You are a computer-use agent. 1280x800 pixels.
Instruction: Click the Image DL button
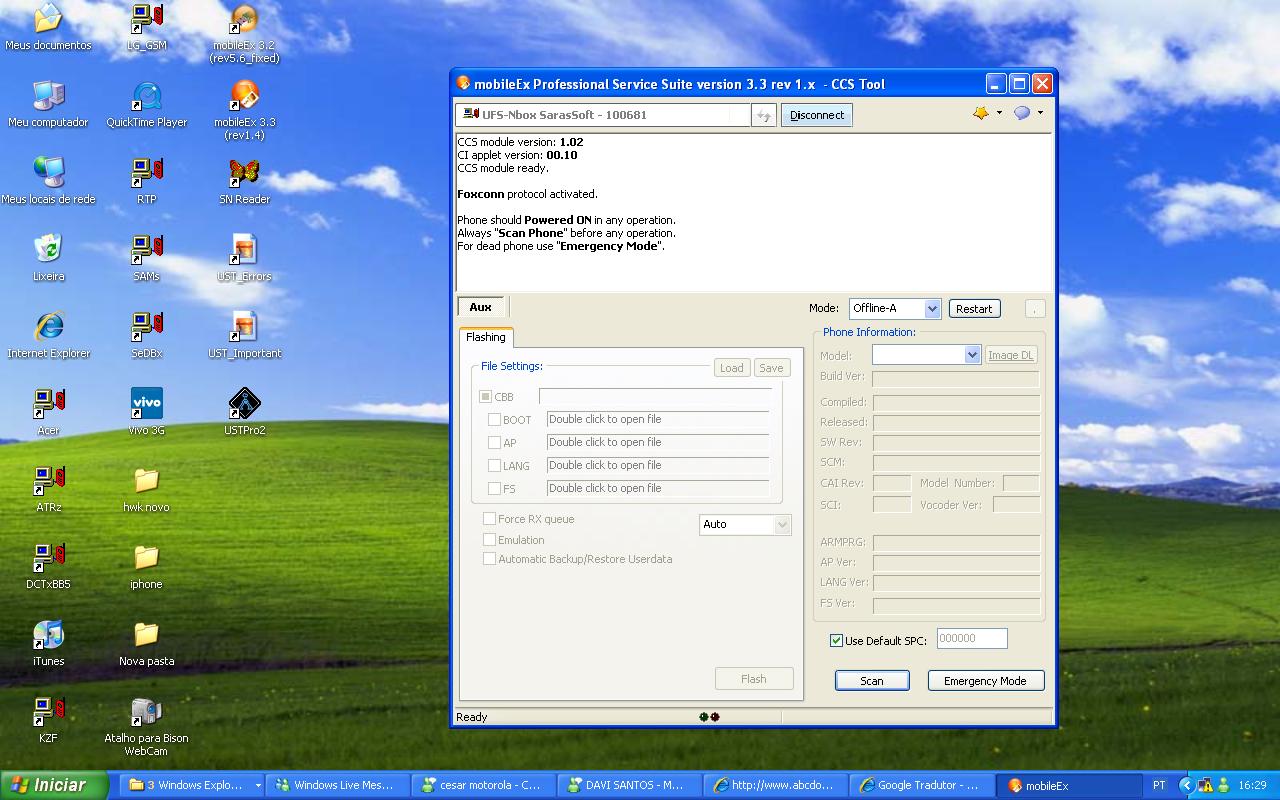click(1011, 355)
